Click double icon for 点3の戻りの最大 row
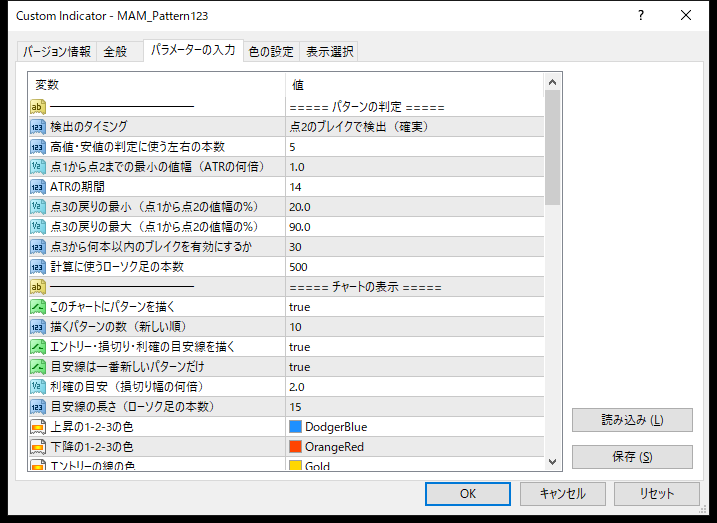The height and width of the screenshot is (523, 717). coord(38,227)
